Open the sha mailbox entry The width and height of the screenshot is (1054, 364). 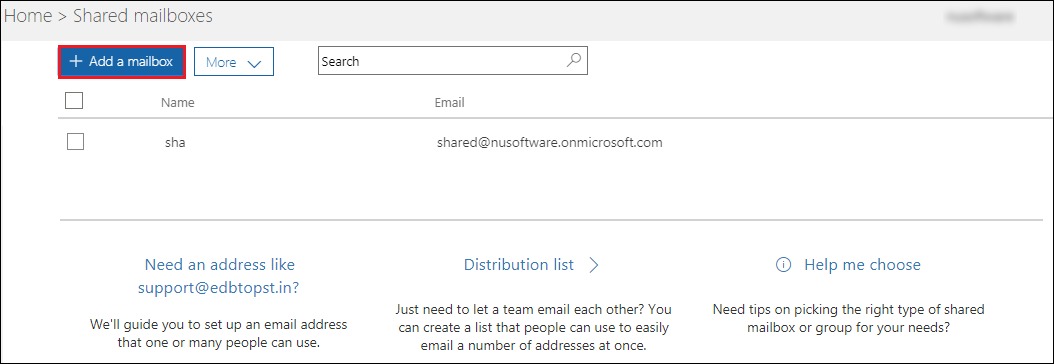pos(175,142)
